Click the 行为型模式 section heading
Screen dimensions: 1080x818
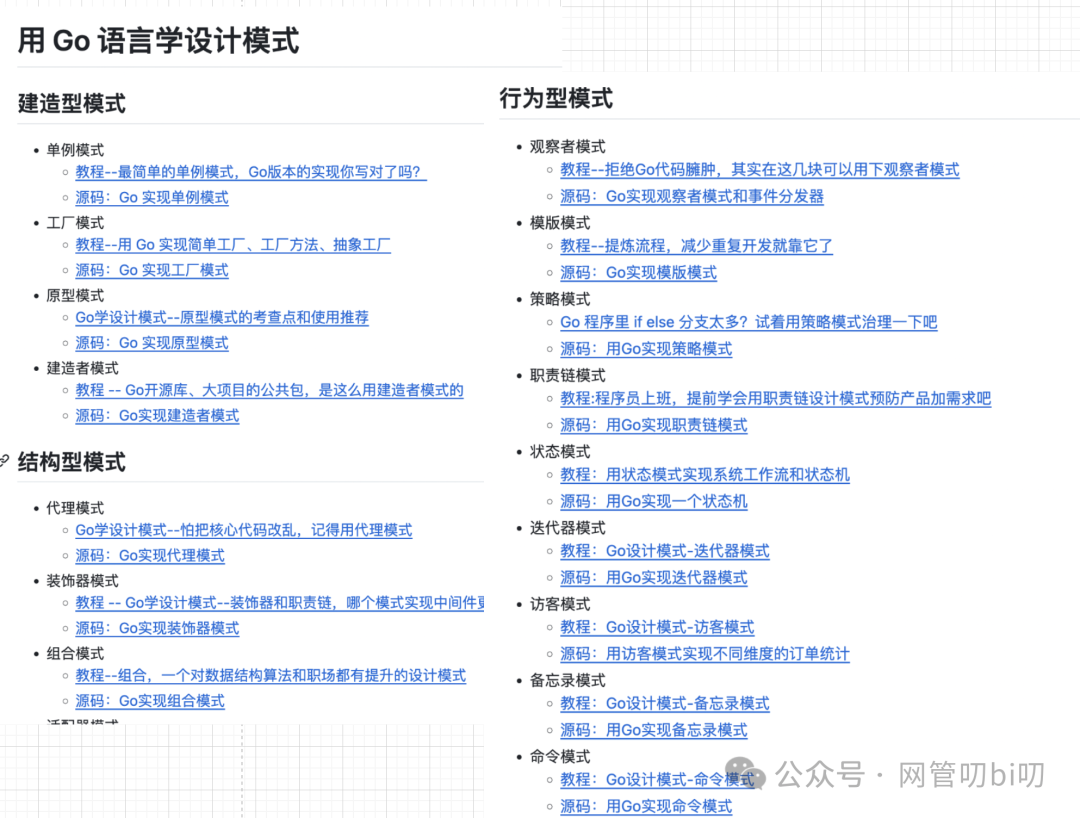click(556, 98)
